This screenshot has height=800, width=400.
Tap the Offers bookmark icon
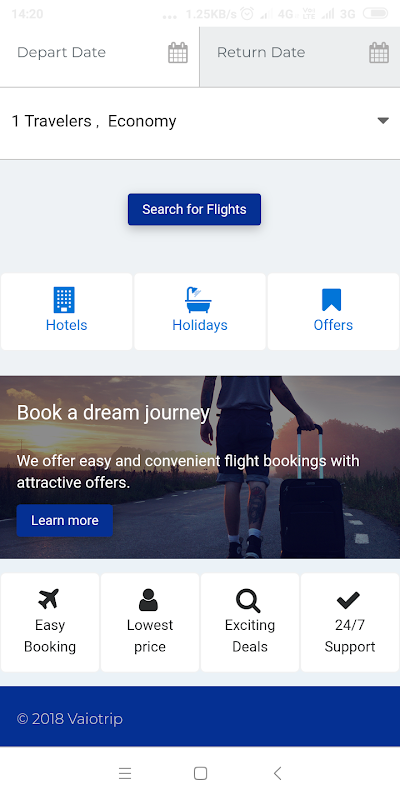pos(332,300)
